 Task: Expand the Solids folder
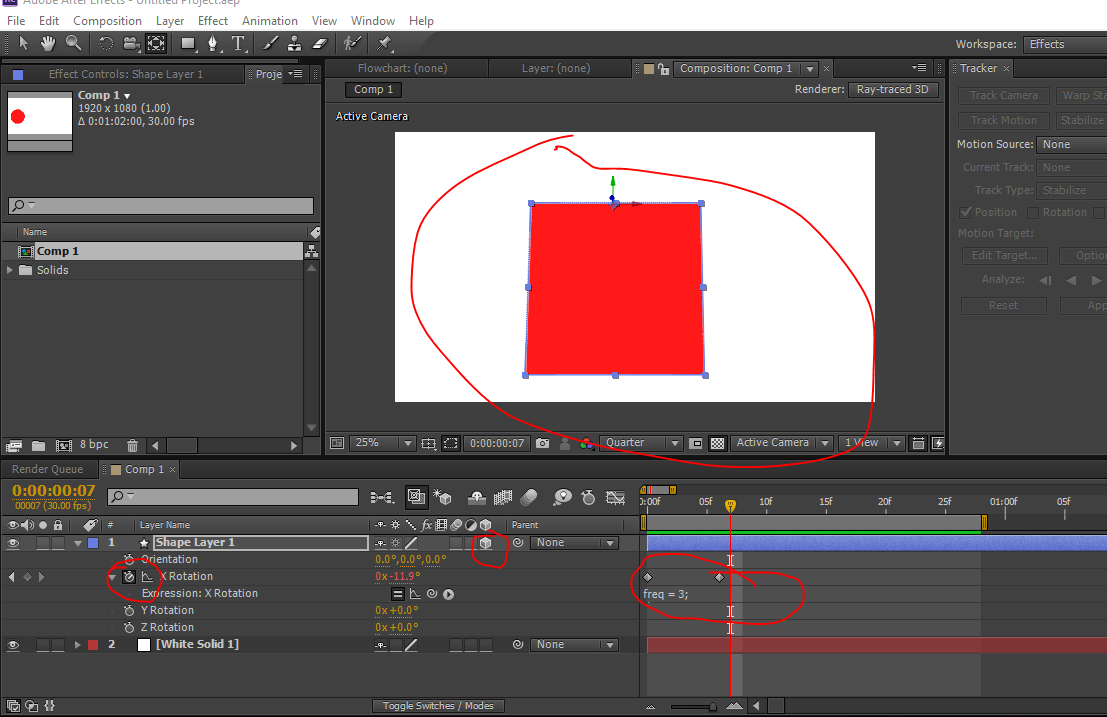(10, 270)
